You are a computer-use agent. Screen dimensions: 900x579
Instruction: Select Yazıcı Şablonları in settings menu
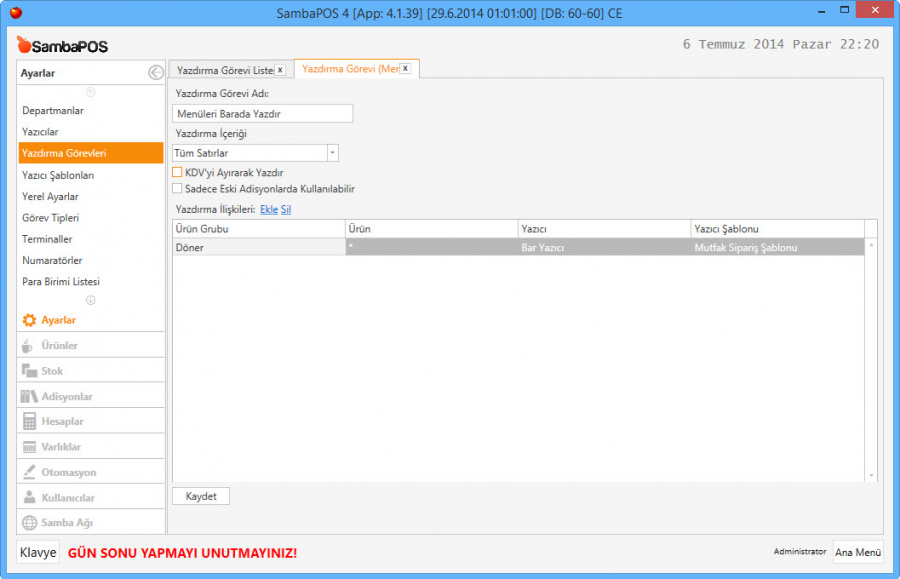(58, 175)
